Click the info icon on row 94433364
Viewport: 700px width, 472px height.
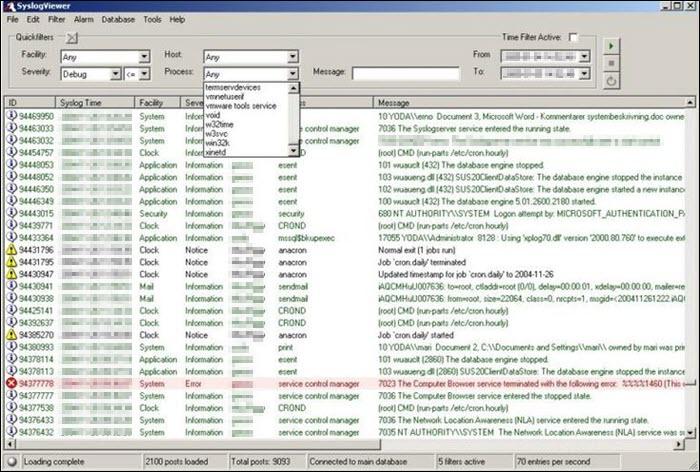click(11, 238)
